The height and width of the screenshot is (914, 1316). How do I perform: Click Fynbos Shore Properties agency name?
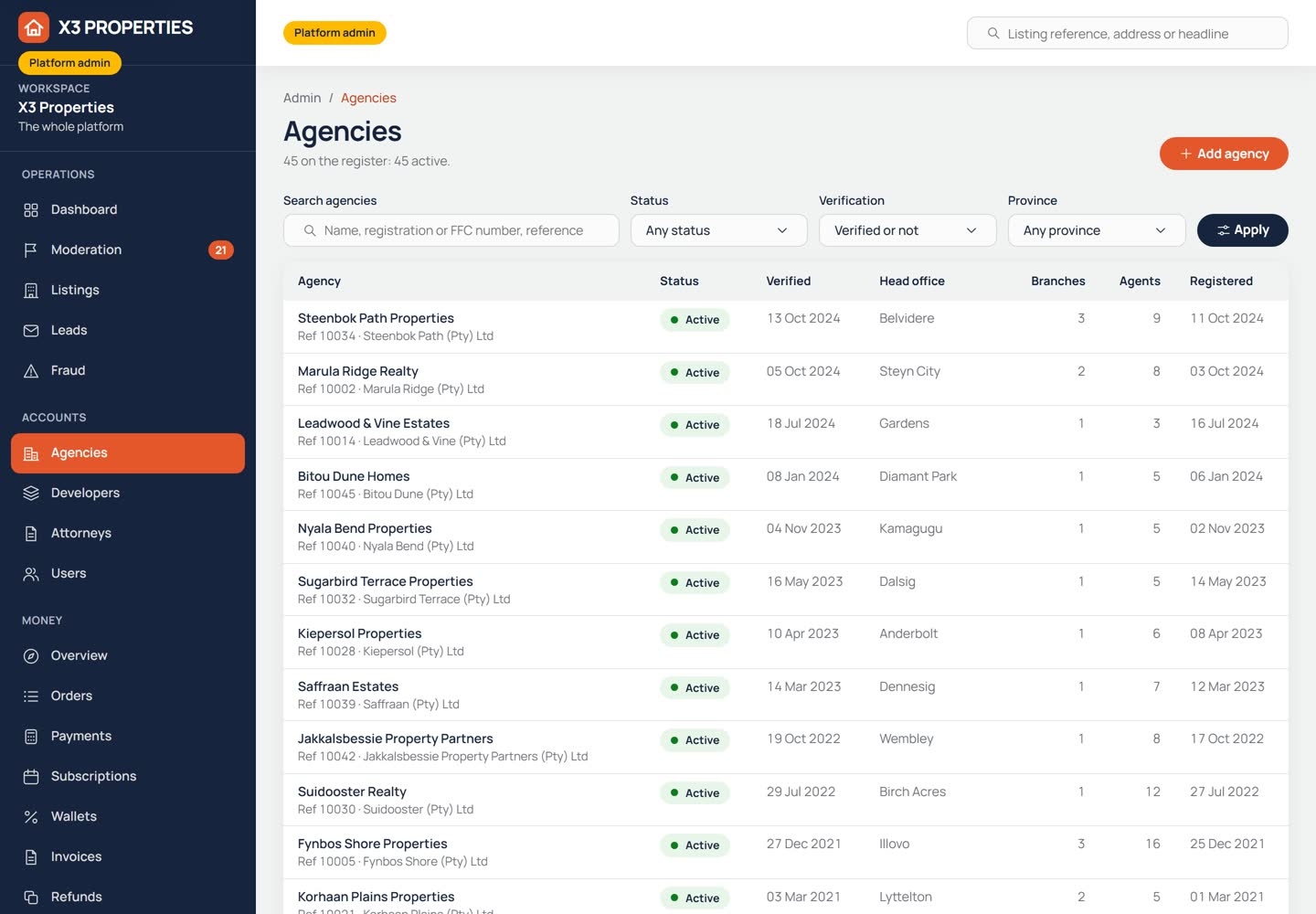click(373, 844)
